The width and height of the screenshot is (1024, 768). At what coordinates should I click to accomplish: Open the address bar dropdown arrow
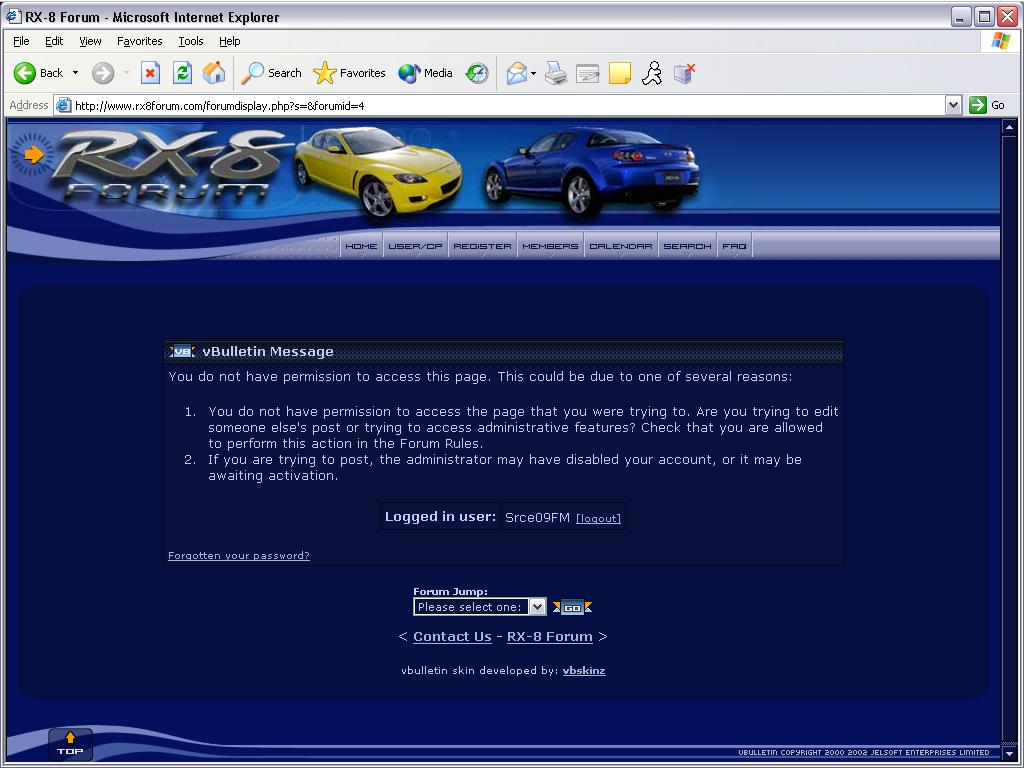953,105
